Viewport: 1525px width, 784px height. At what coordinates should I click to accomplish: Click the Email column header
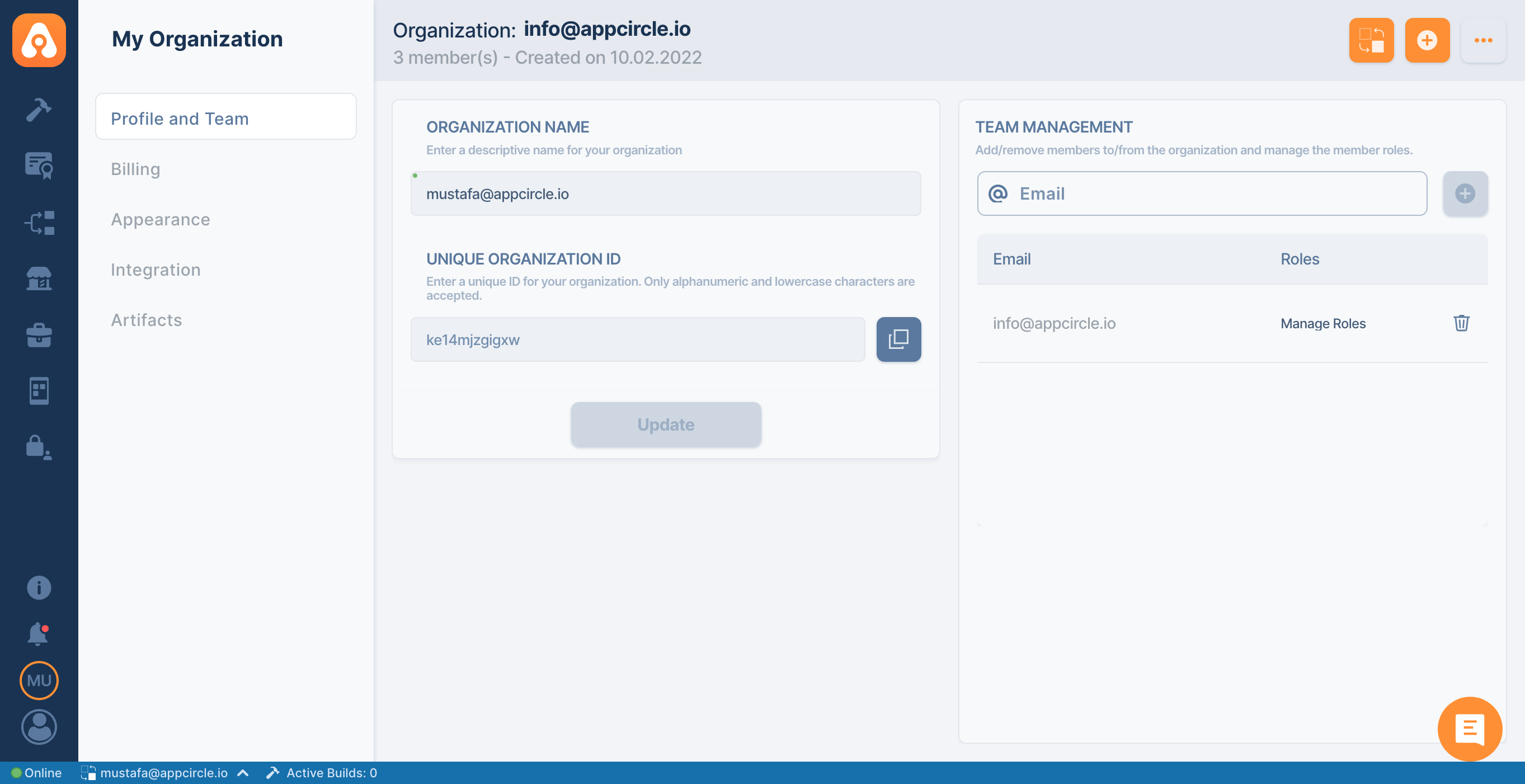coord(1011,259)
